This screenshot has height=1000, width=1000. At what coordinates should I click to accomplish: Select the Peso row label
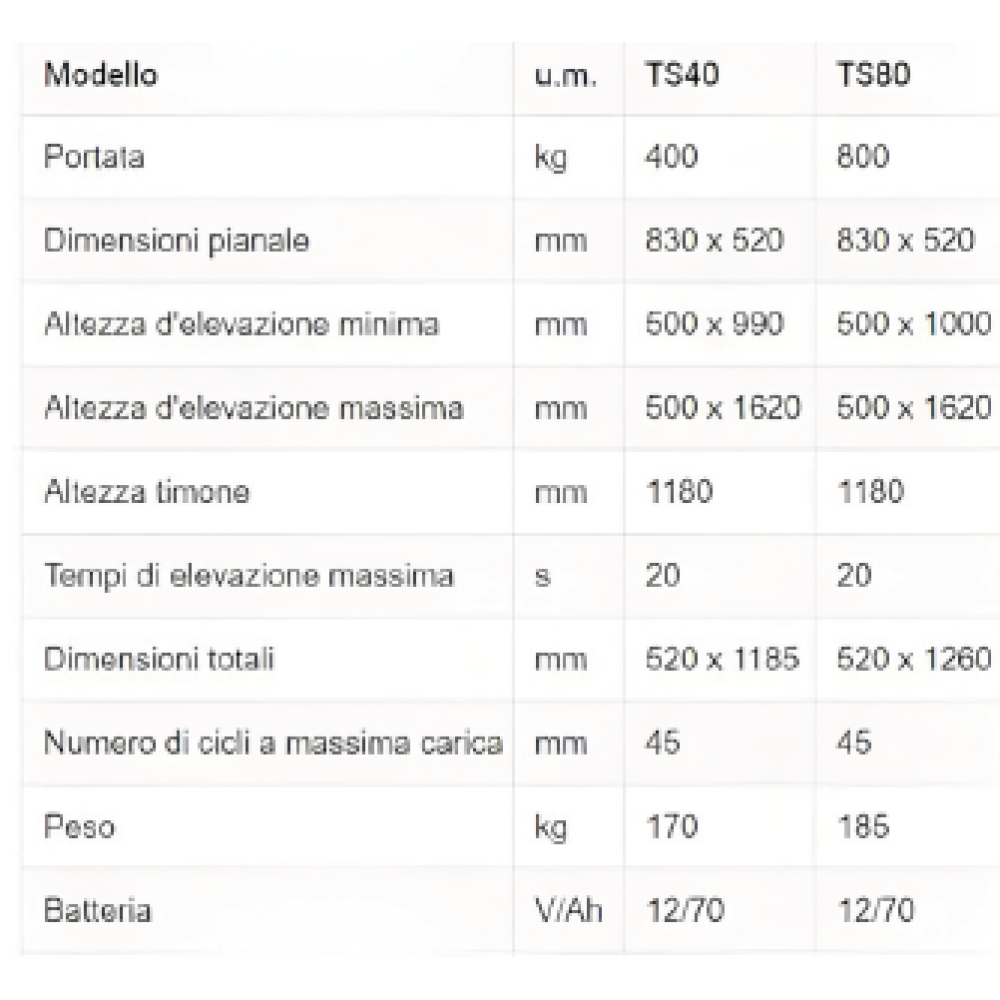(80, 827)
